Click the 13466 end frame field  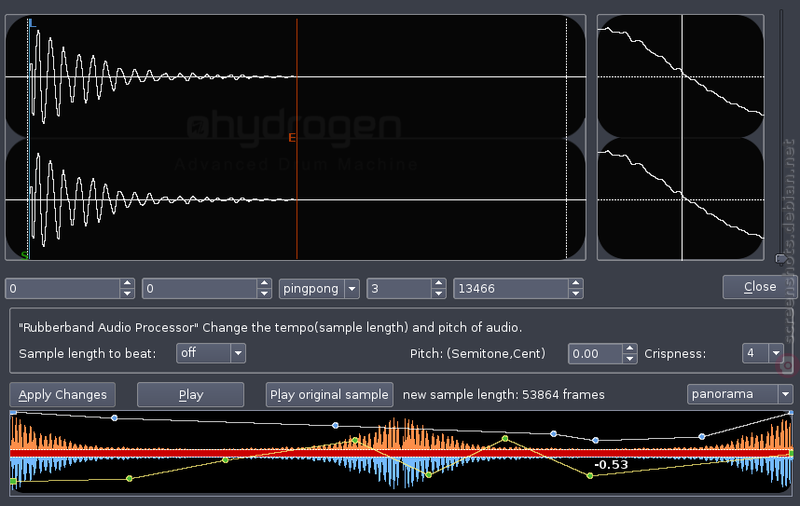click(511, 289)
